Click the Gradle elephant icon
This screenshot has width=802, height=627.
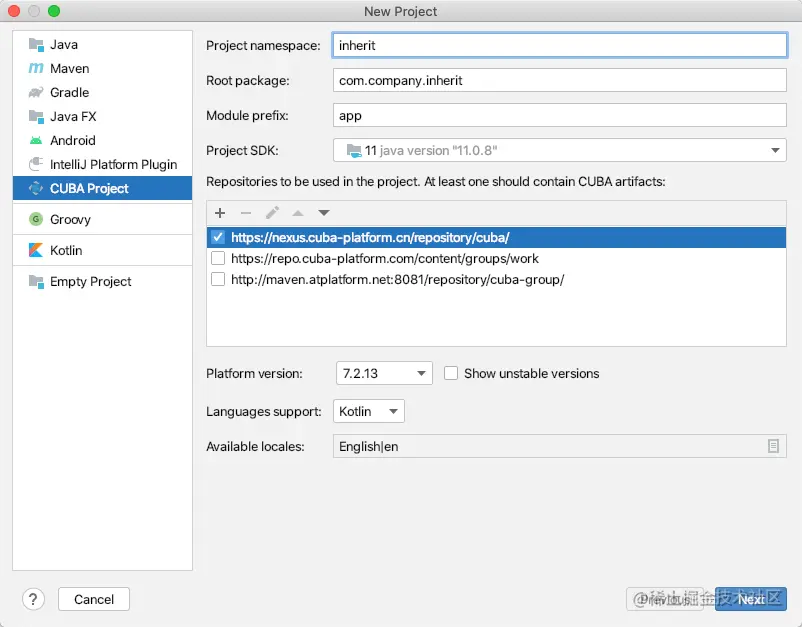[x=36, y=93]
